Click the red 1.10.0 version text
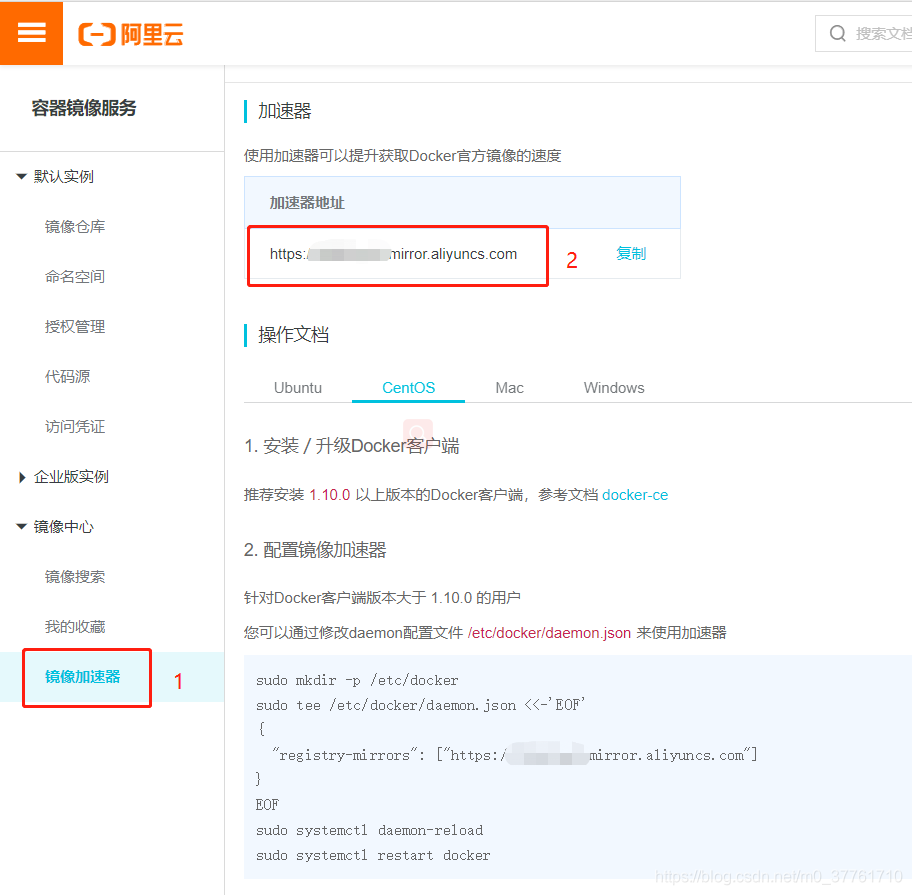 (330, 495)
